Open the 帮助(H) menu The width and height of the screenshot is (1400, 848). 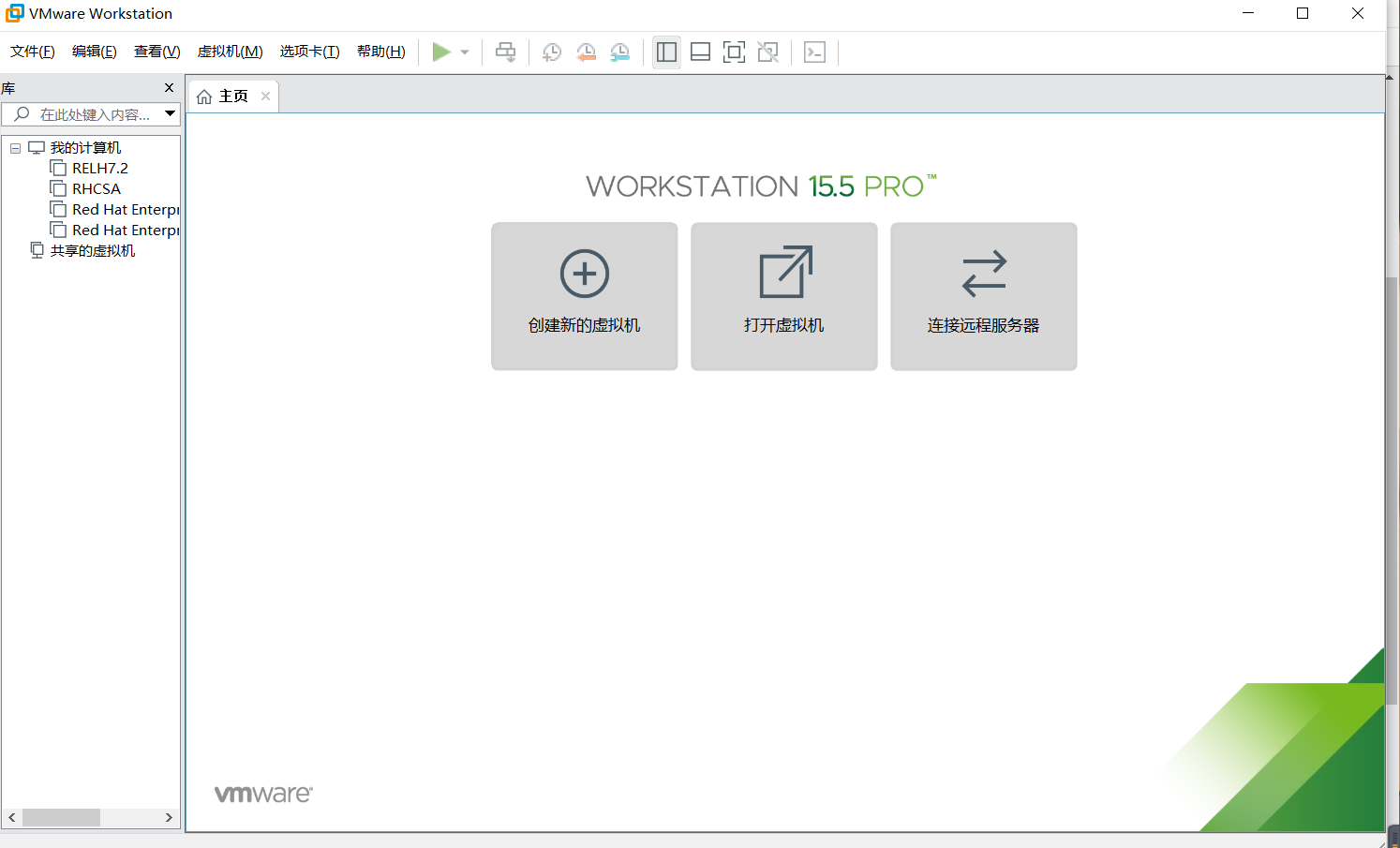coord(380,52)
